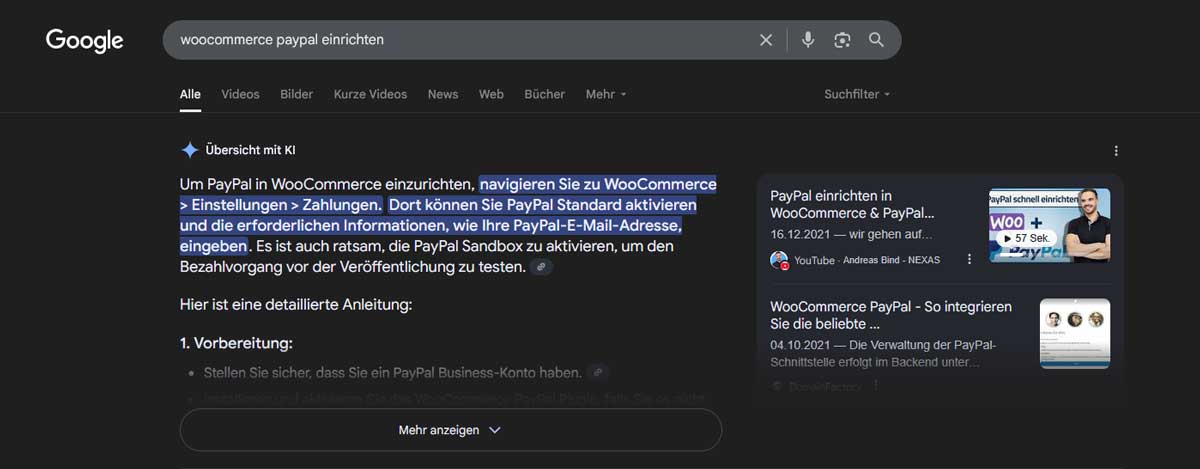Open WooCommerce PayPal integration article link
The height and width of the screenshot is (469, 1200).
pyautogui.click(x=890, y=315)
